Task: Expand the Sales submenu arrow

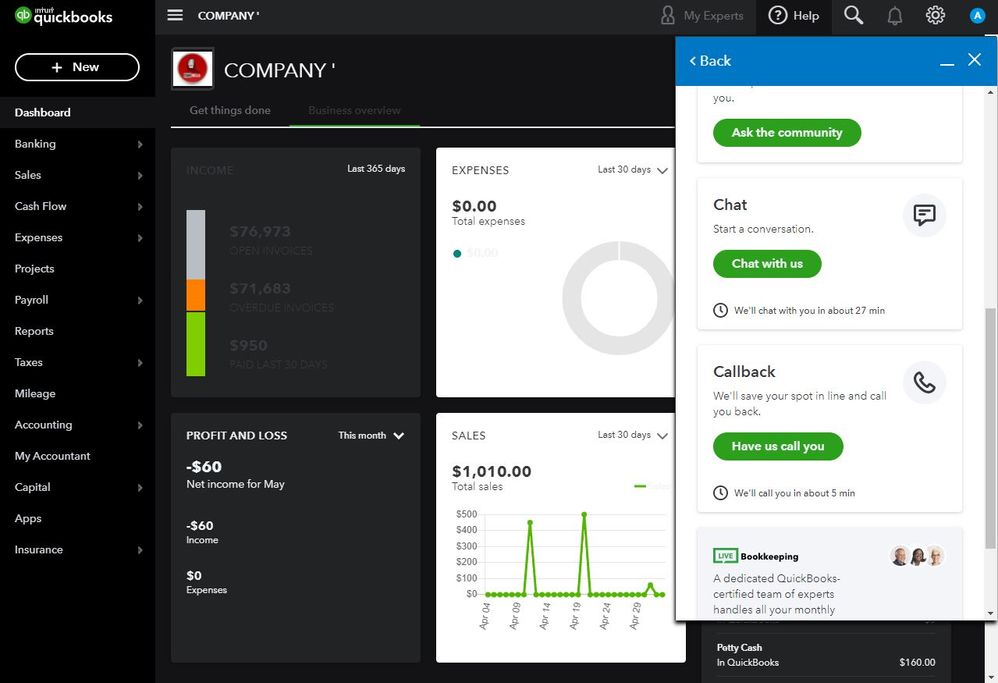Action: (139, 176)
